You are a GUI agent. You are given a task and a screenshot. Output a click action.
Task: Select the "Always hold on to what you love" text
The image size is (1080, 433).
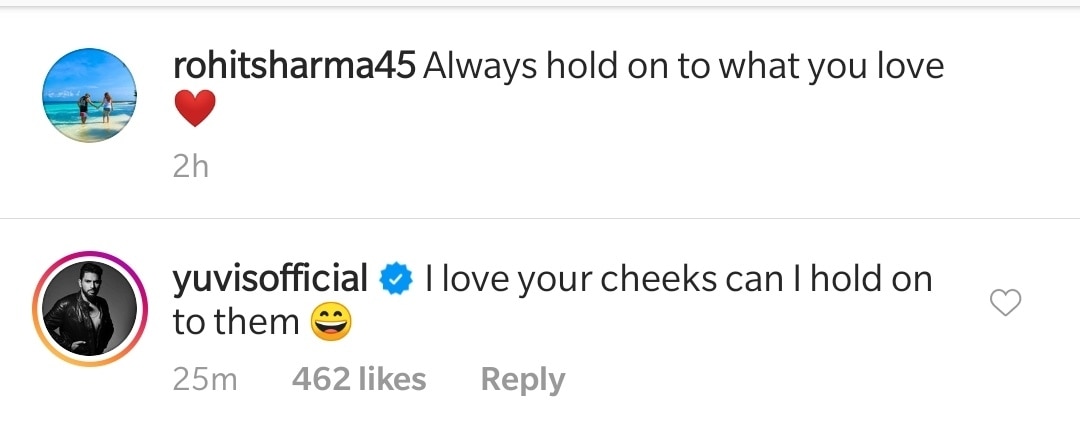[x=684, y=66]
